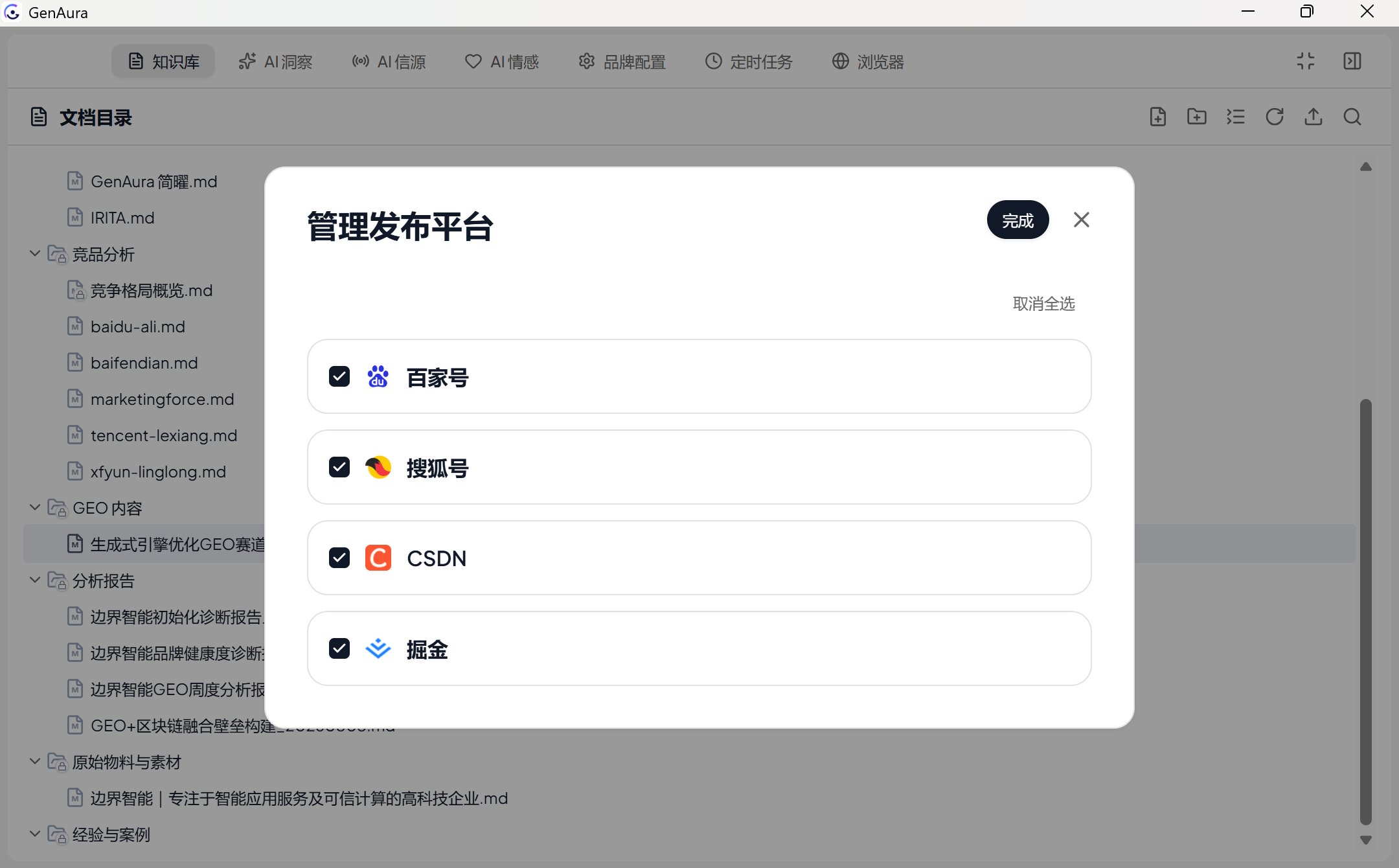This screenshot has height=868, width=1399.
Task: Click the 经验与案例 folder icon
Action: click(x=57, y=835)
